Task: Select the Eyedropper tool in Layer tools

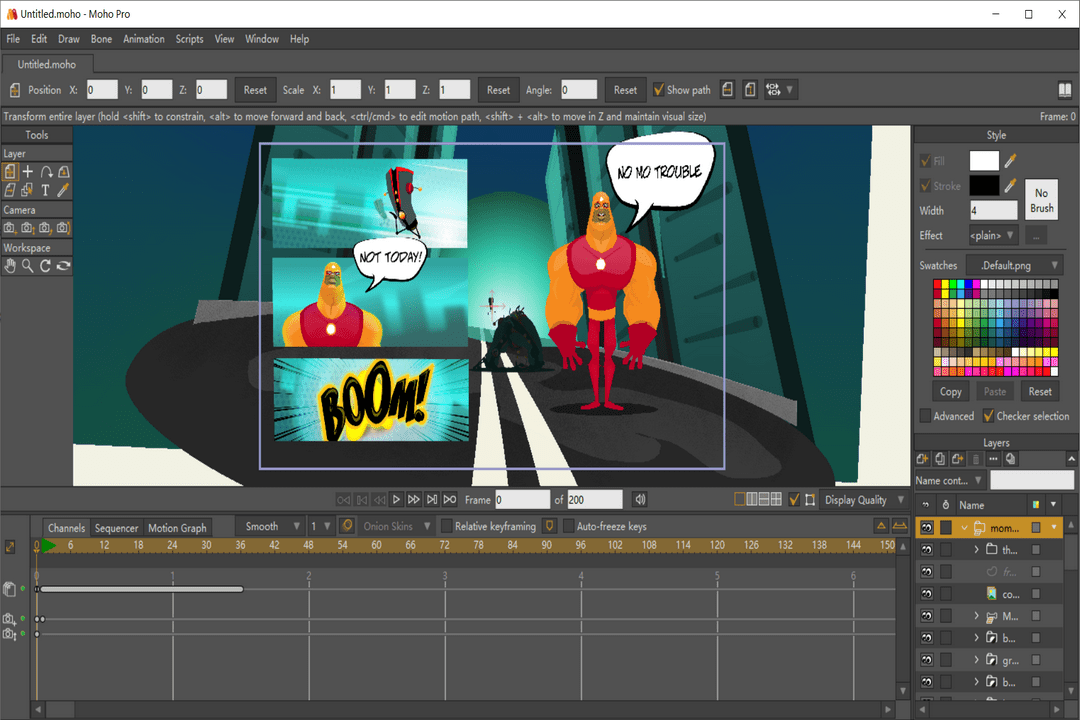Action: (x=64, y=190)
